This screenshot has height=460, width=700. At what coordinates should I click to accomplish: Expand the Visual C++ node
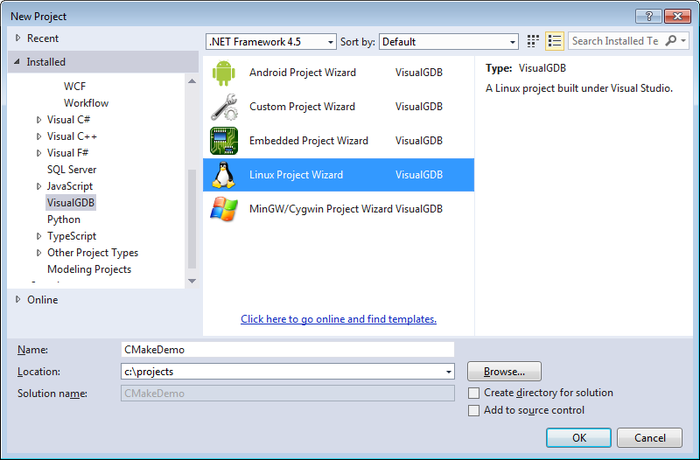(39, 136)
